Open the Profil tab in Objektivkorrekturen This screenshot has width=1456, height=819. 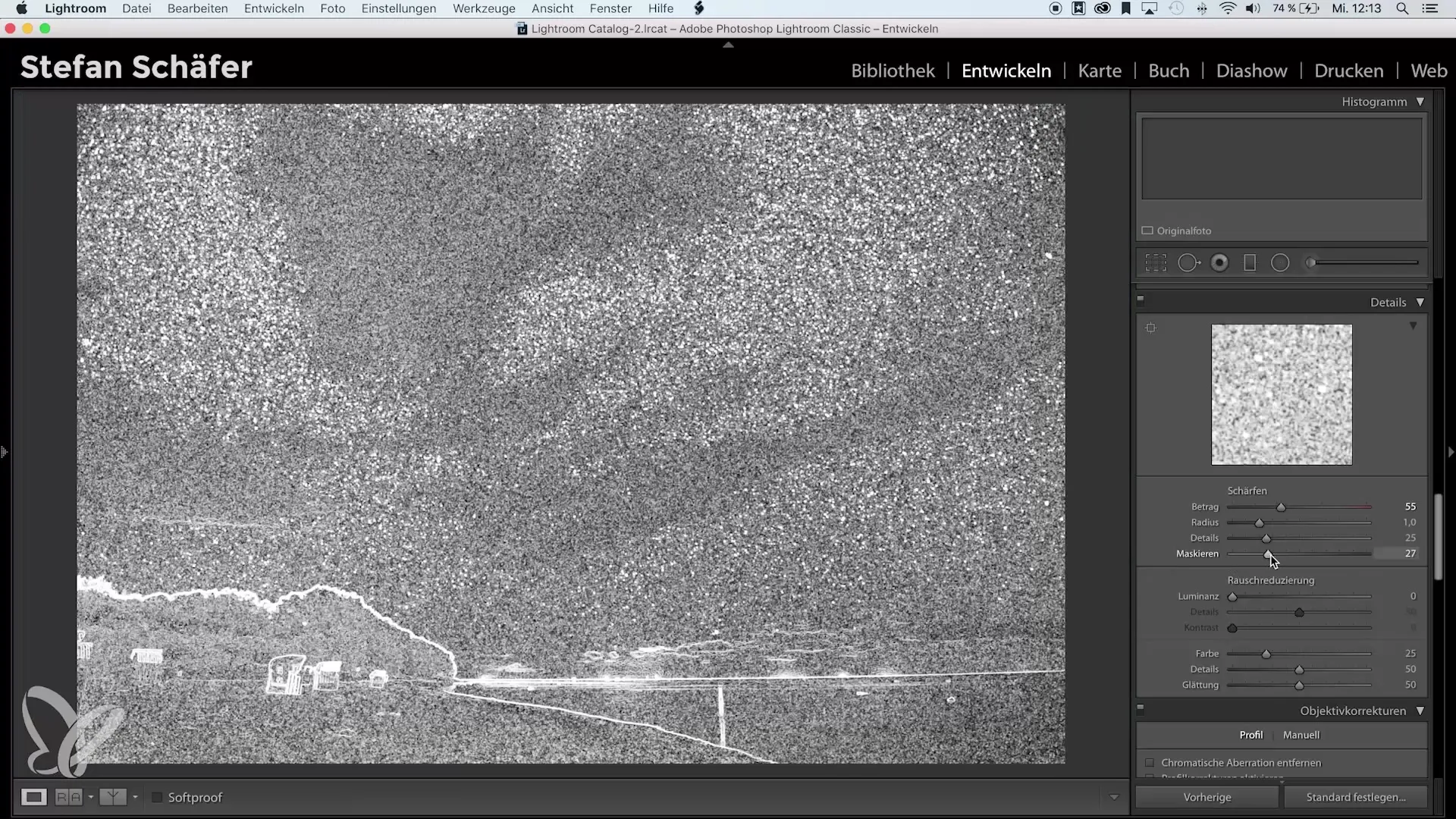(x=1251, y=735)
